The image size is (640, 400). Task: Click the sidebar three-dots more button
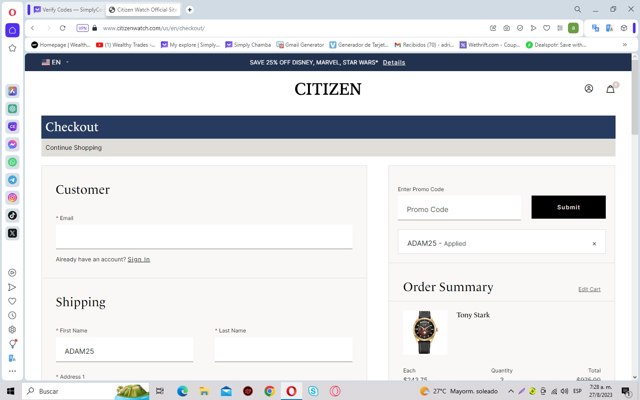pyautogui.click(x=12, y=371)
